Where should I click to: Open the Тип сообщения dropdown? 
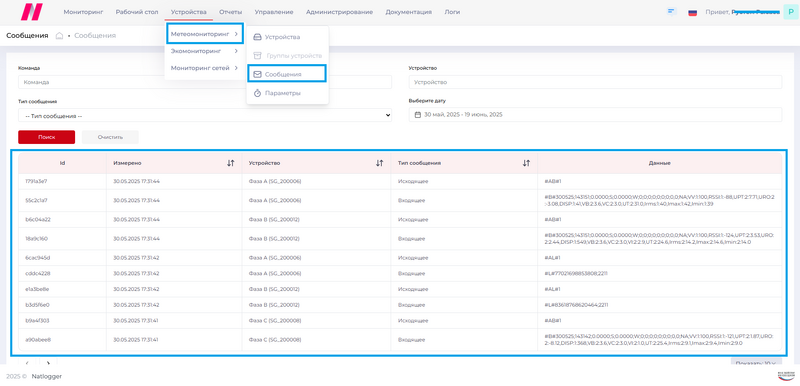coord(205,115)
